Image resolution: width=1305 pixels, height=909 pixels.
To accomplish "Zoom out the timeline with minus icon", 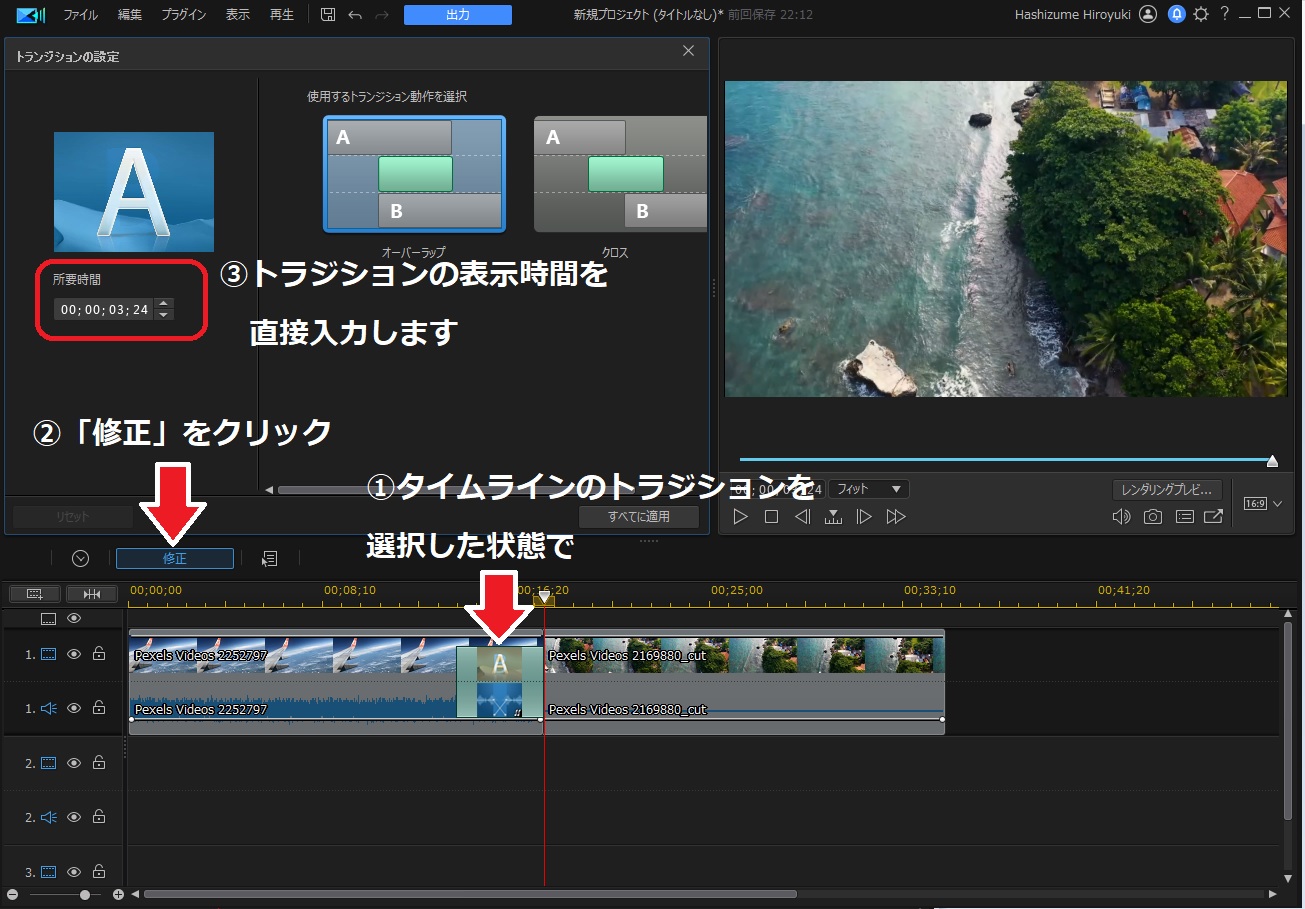I will pyautogui.click(x=12, y=894).
